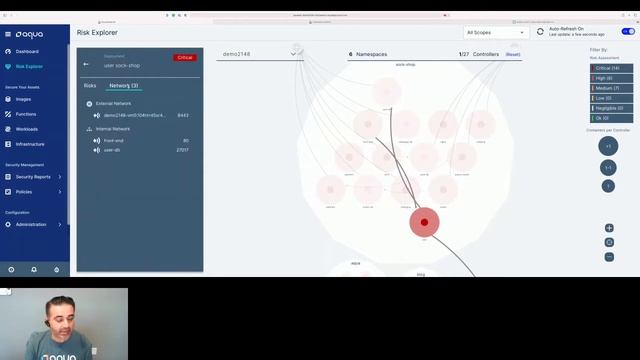Click the External Network globe icon
Screen dimensions: 640x360
point(89,104)
